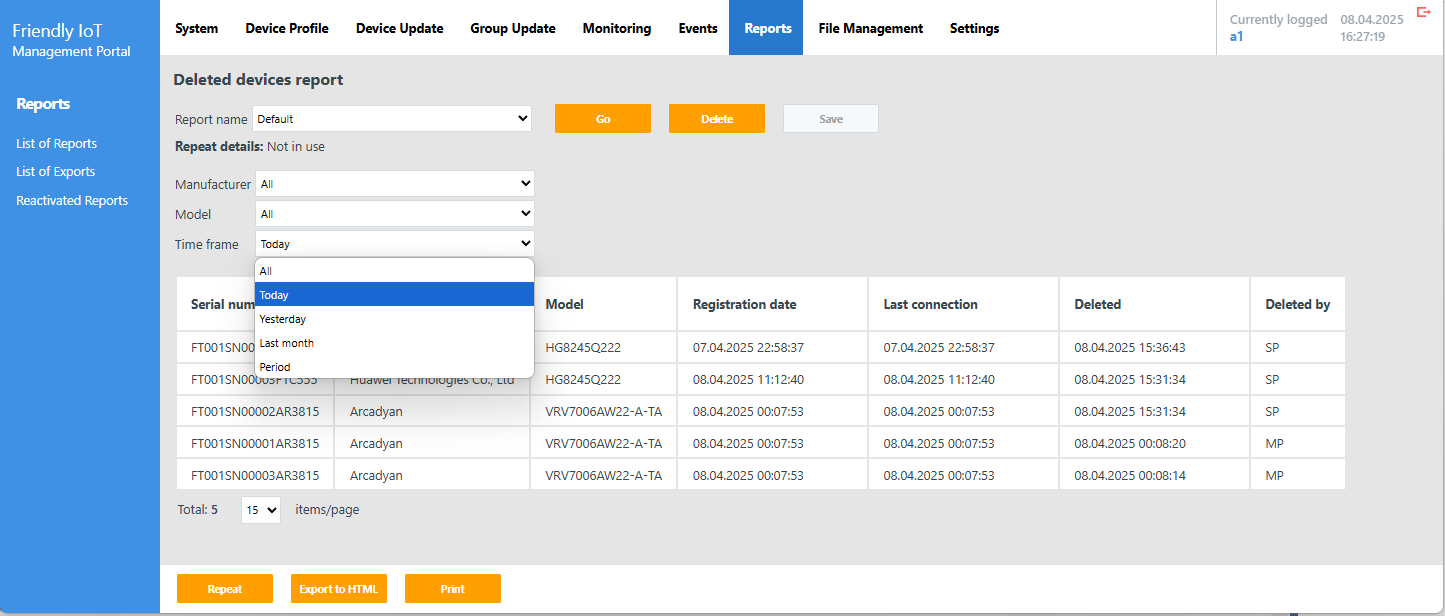Open the items per page dropdown

pyautogui.click(x=261, y=510)
